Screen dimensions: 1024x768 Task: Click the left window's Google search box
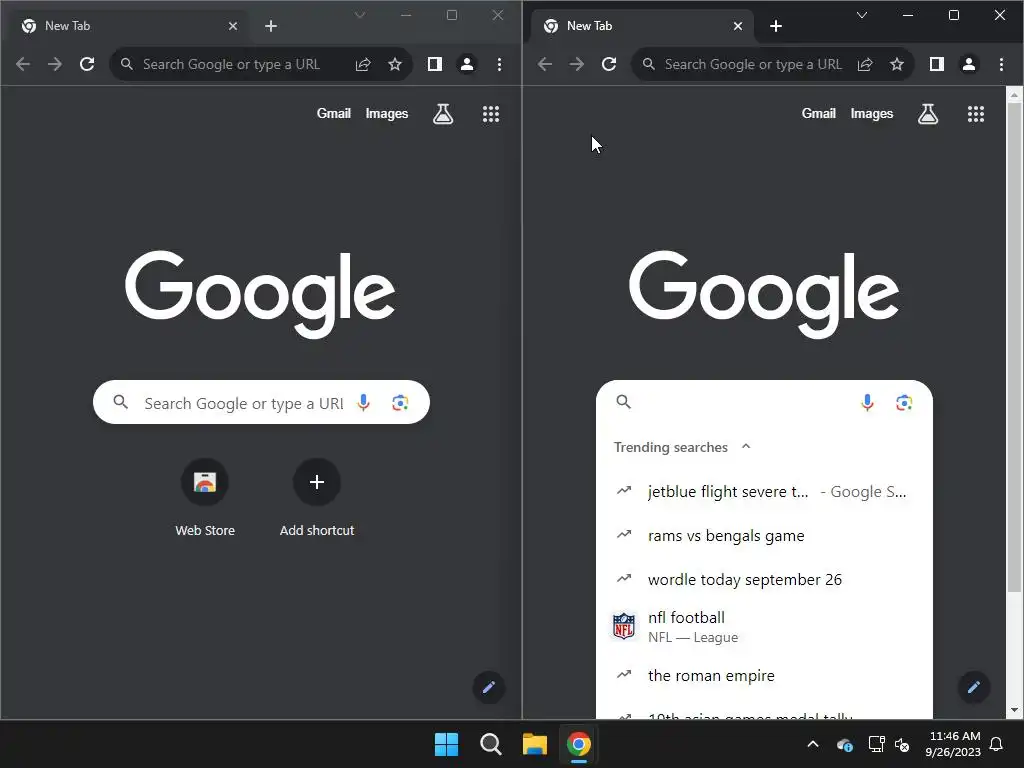click(261, 402)
